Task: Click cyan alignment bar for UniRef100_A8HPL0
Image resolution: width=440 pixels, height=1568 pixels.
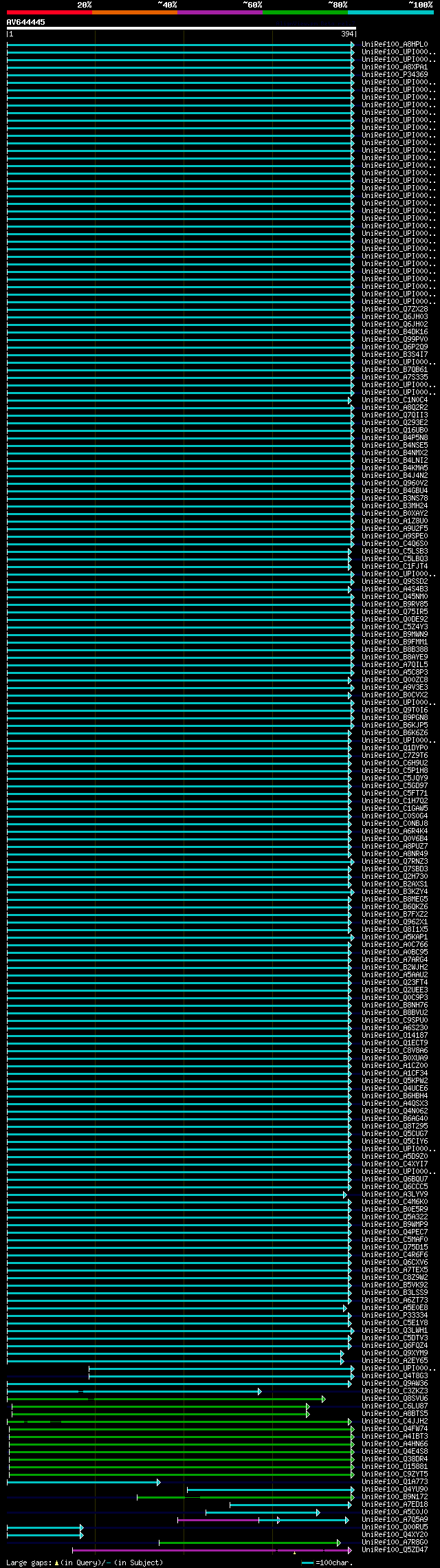Action: point(181,45)
